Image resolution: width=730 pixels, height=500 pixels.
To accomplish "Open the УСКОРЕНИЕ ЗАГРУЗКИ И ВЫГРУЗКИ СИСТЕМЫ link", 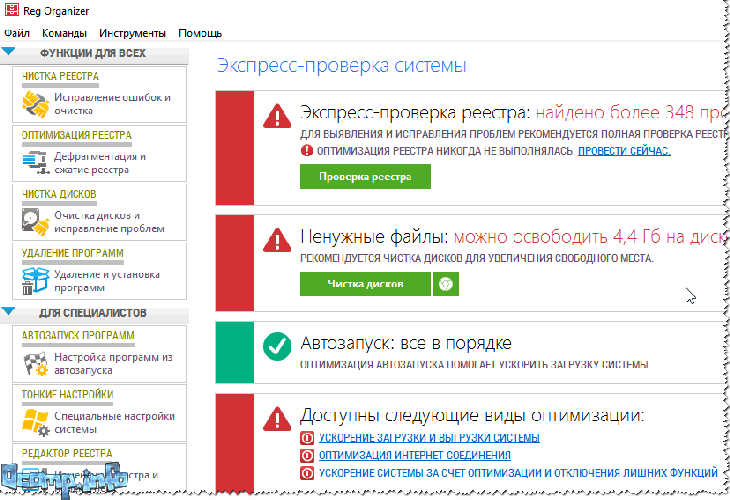I will click(x=429, y=438).
